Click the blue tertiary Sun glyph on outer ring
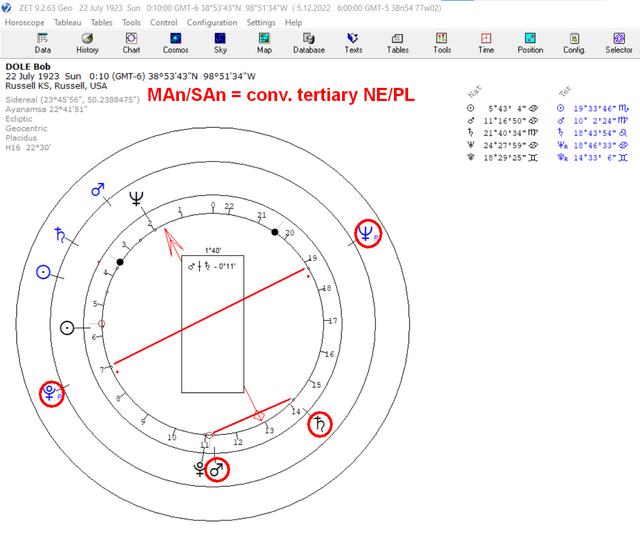The image size is (640, 547). [43, 272]
